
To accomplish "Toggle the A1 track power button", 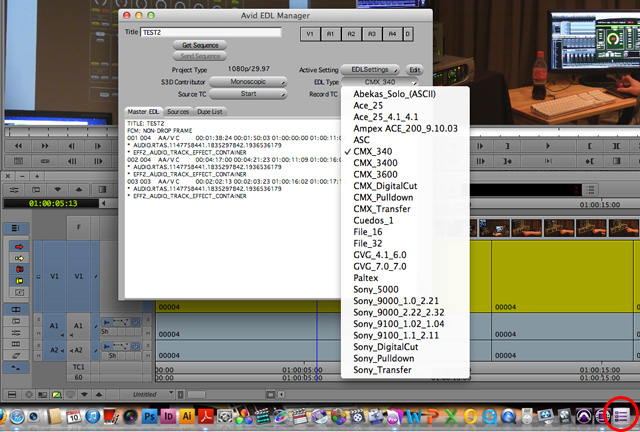I will 135,322.
